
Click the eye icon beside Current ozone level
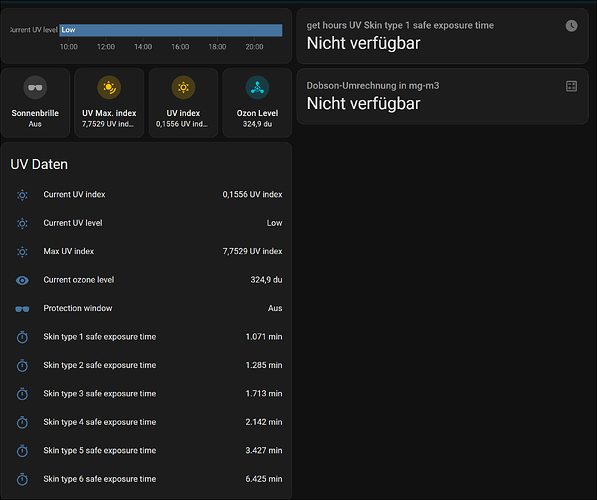coord(22,280)
